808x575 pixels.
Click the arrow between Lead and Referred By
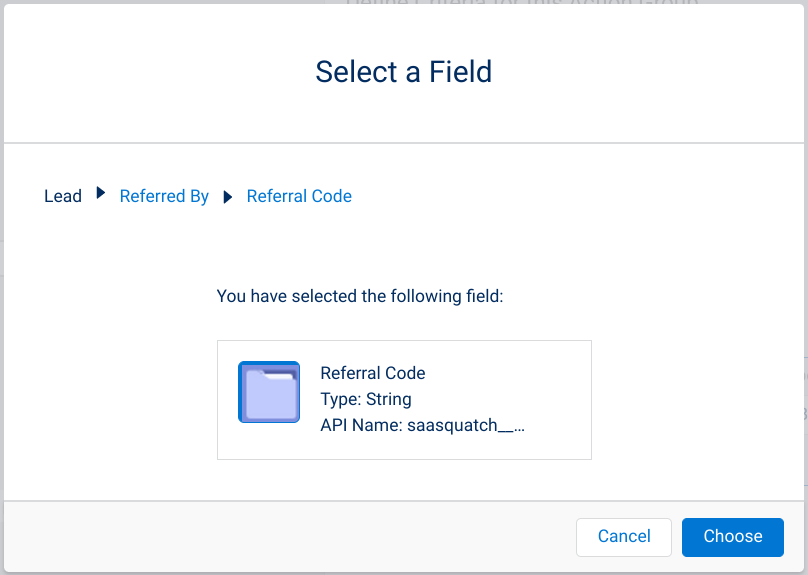pyautogui.click(x=101, y=193)
